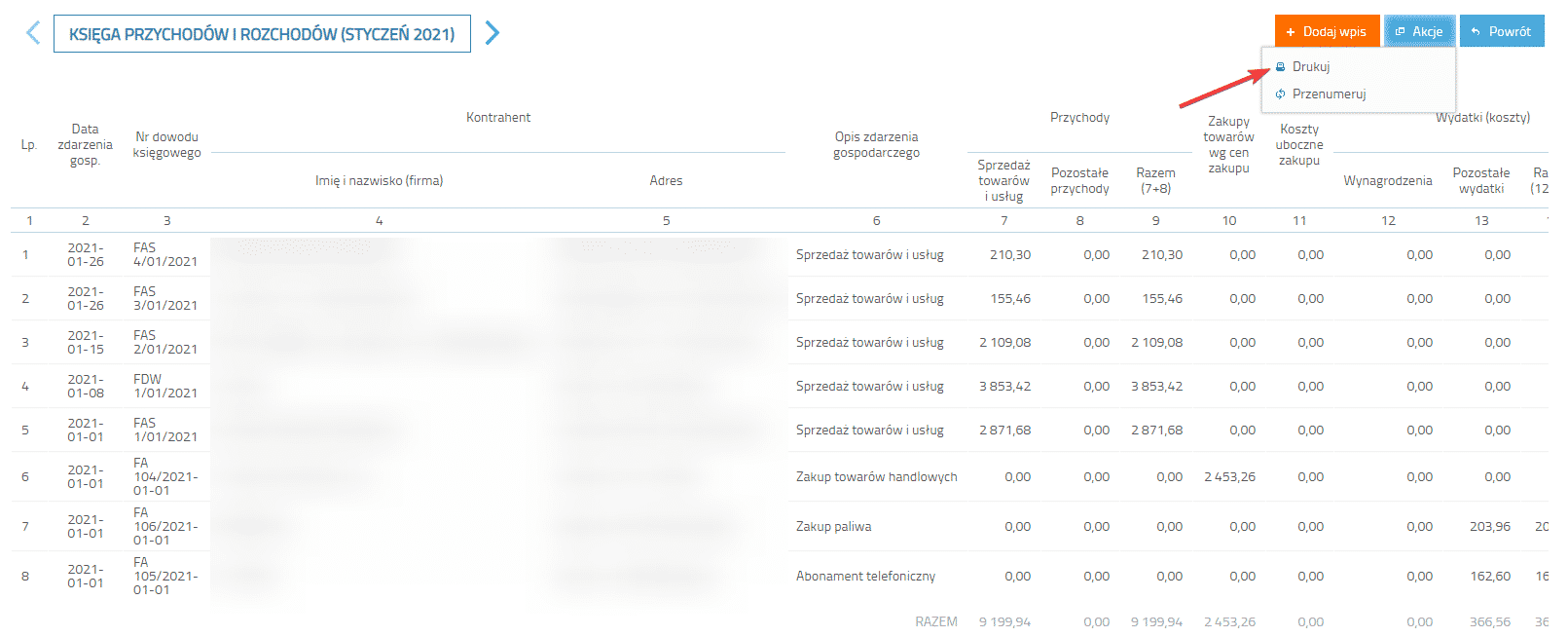Click the Opis zdarzenia gospodarczego header
Screen dimensions: 1568x637
pyautogui.click(x=876, y=144)
